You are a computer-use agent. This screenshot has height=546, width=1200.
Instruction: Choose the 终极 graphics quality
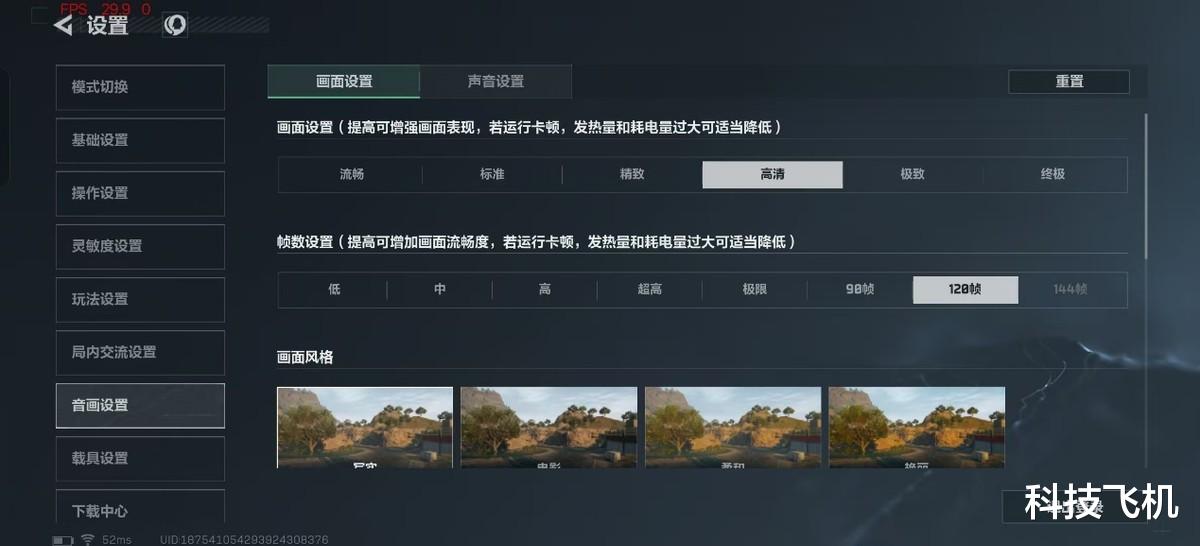pos(1053,174)
